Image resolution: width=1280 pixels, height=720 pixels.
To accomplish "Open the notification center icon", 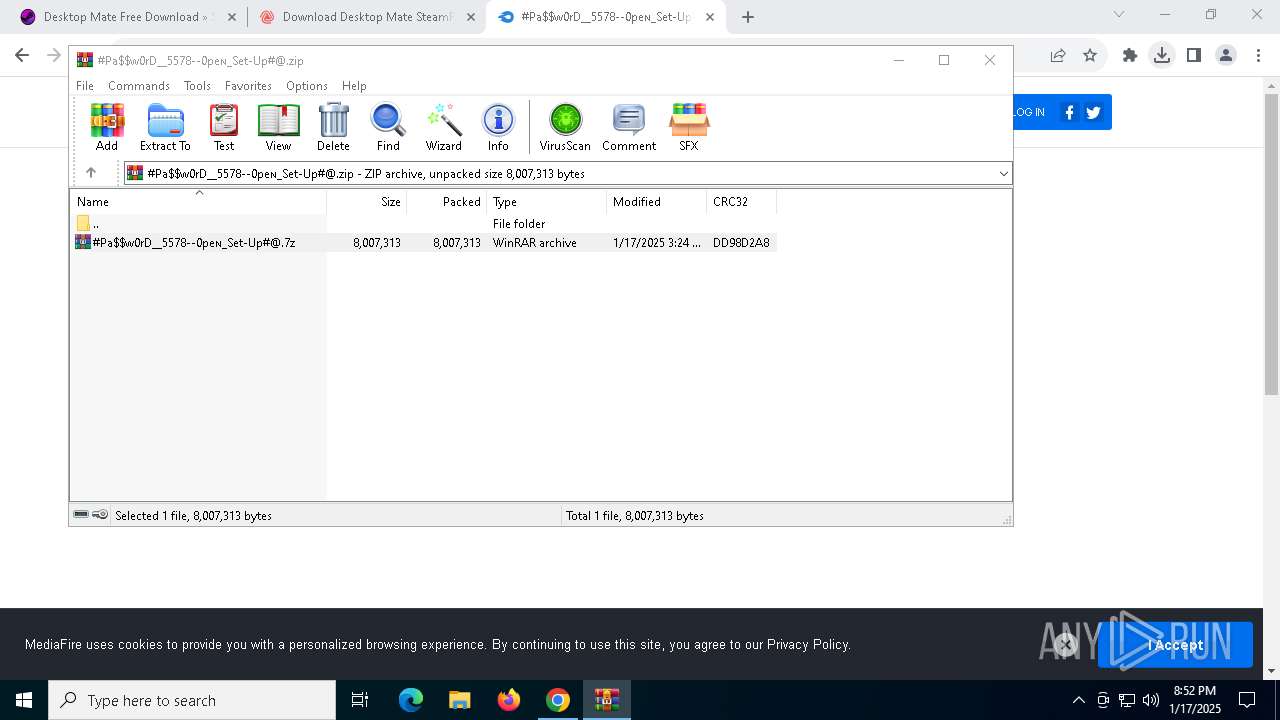I will 1247,700.
